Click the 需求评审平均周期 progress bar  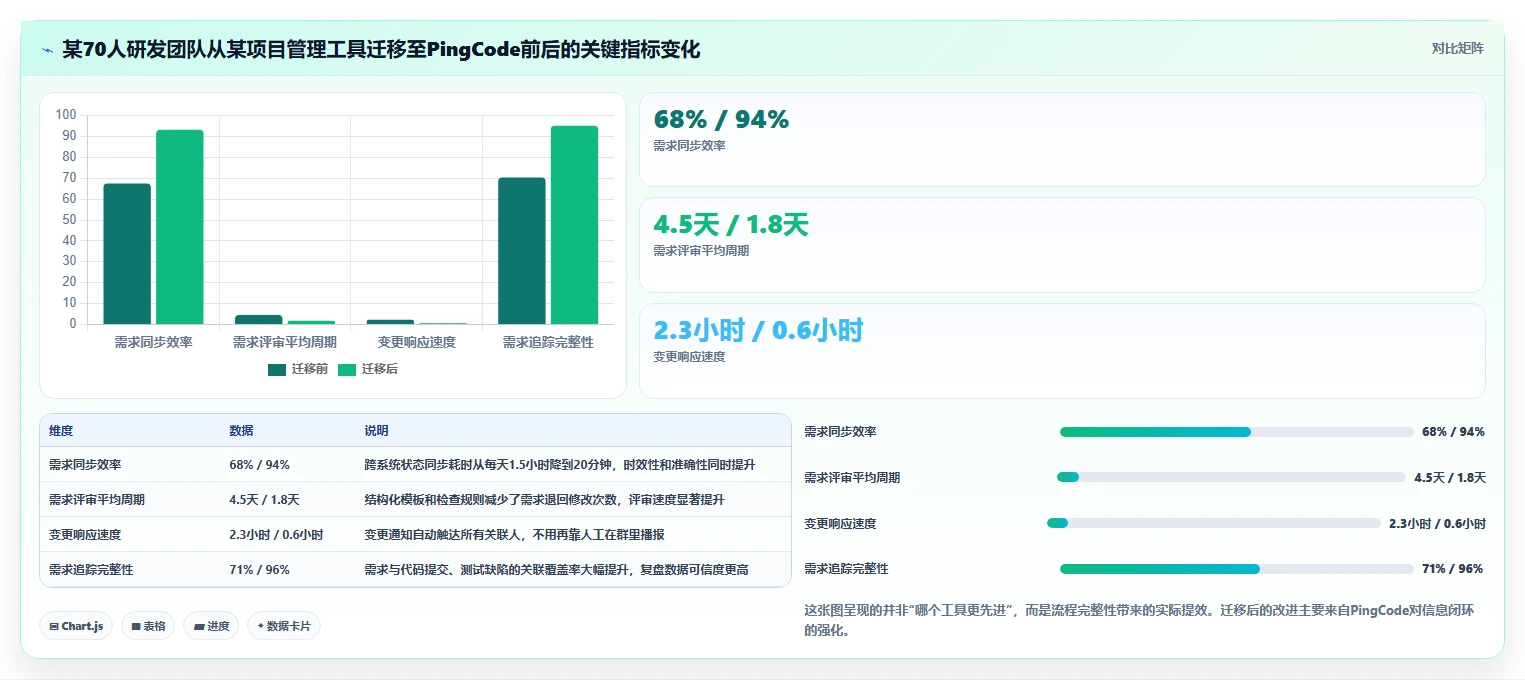(x=1231, y=477)
